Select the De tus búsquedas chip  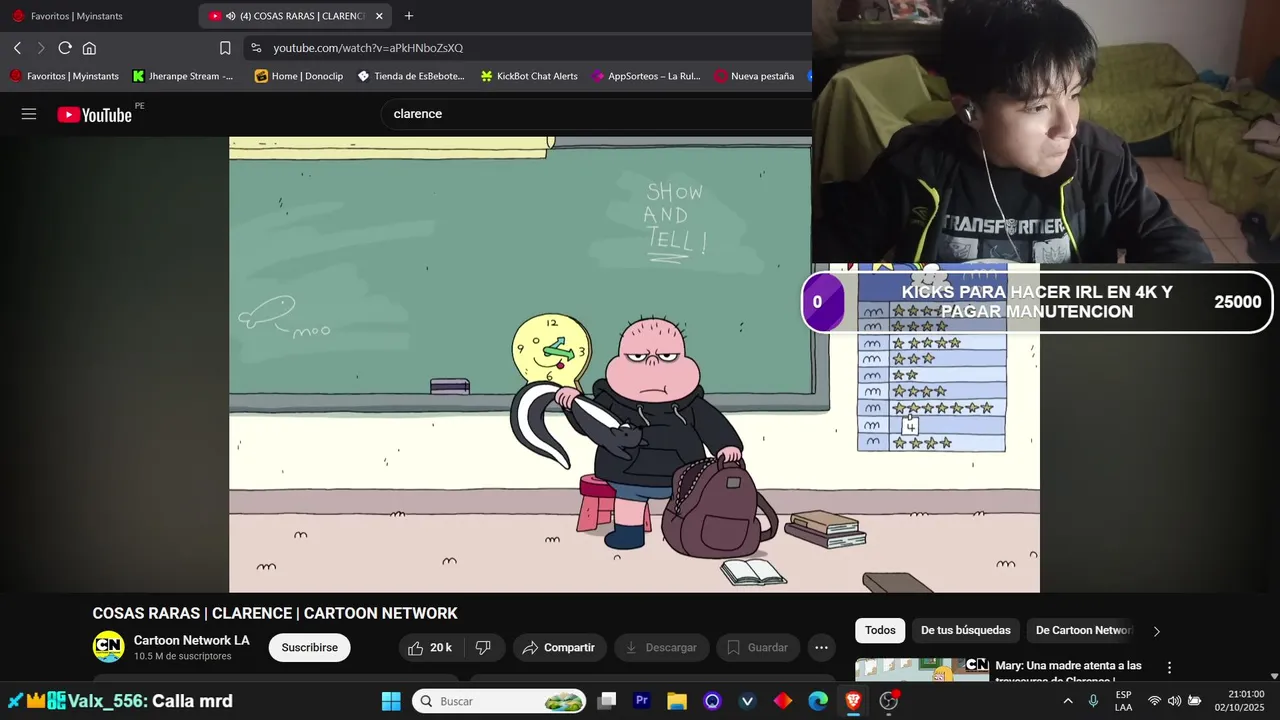pyautogui.click(x=966, y=630)
